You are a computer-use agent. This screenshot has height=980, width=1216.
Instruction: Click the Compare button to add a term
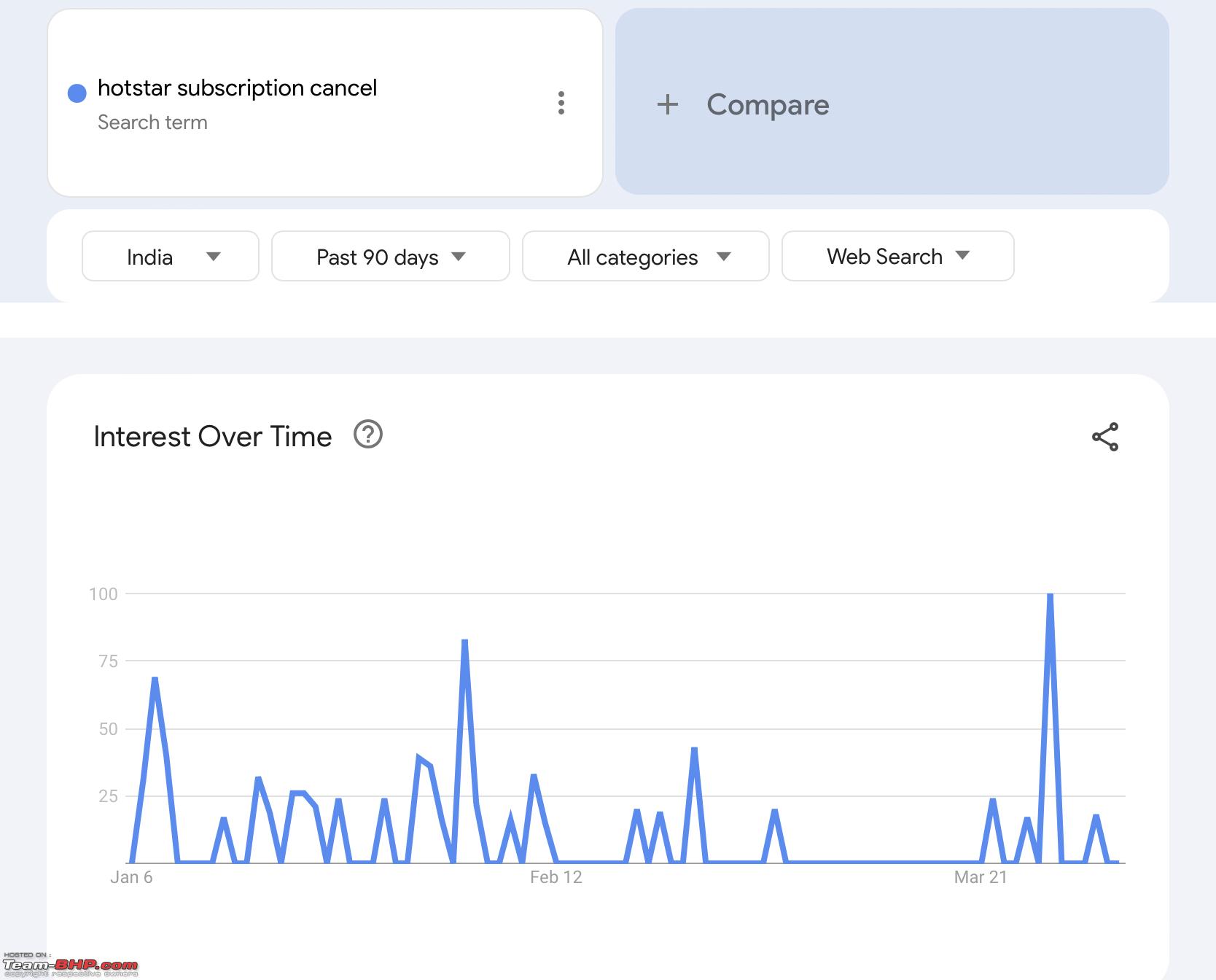tap(892, 102)
